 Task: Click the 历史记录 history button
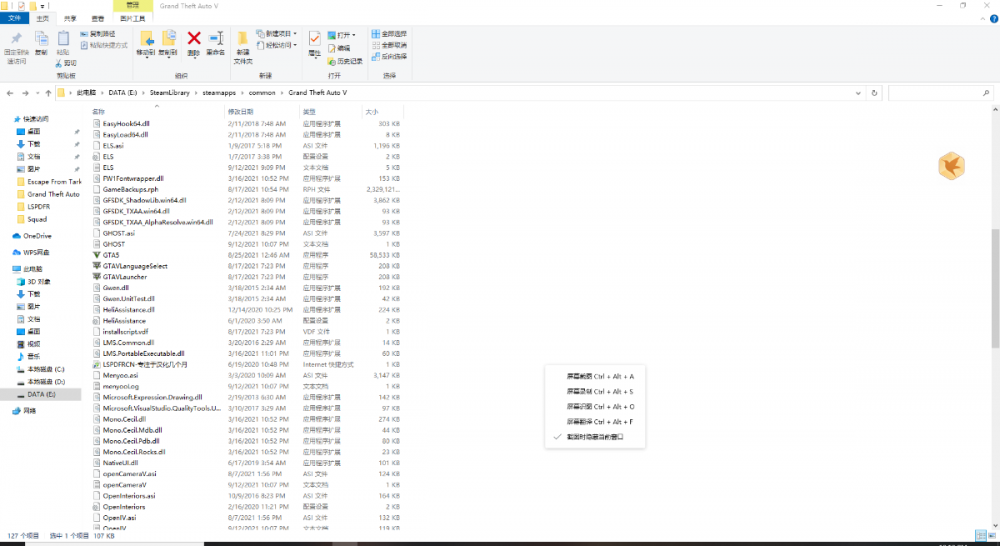[345, 61]
